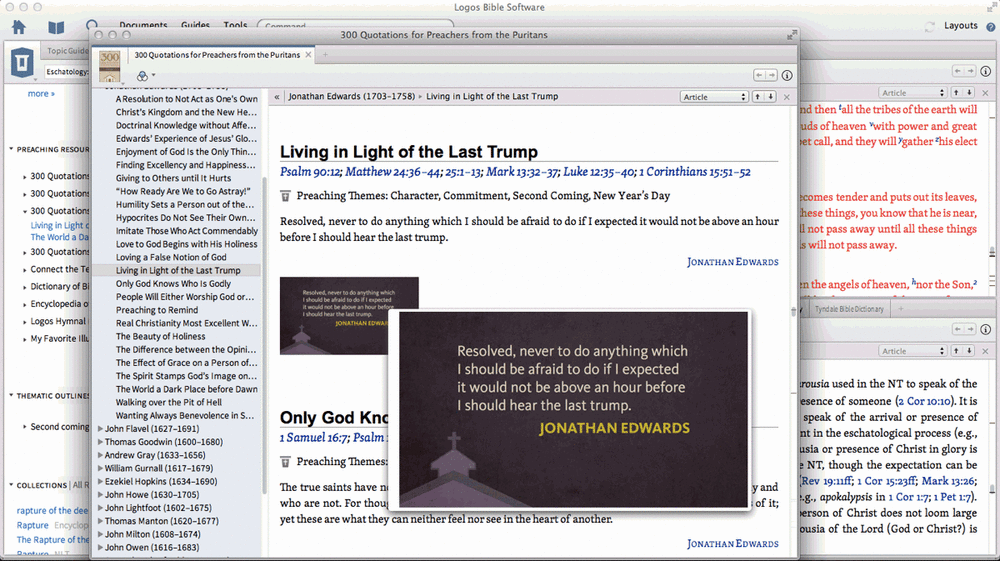This screenshot has width=1000, height=561.
Task: Select the Tyndale Bible Dictionary tab
Action: click(849, 309)
